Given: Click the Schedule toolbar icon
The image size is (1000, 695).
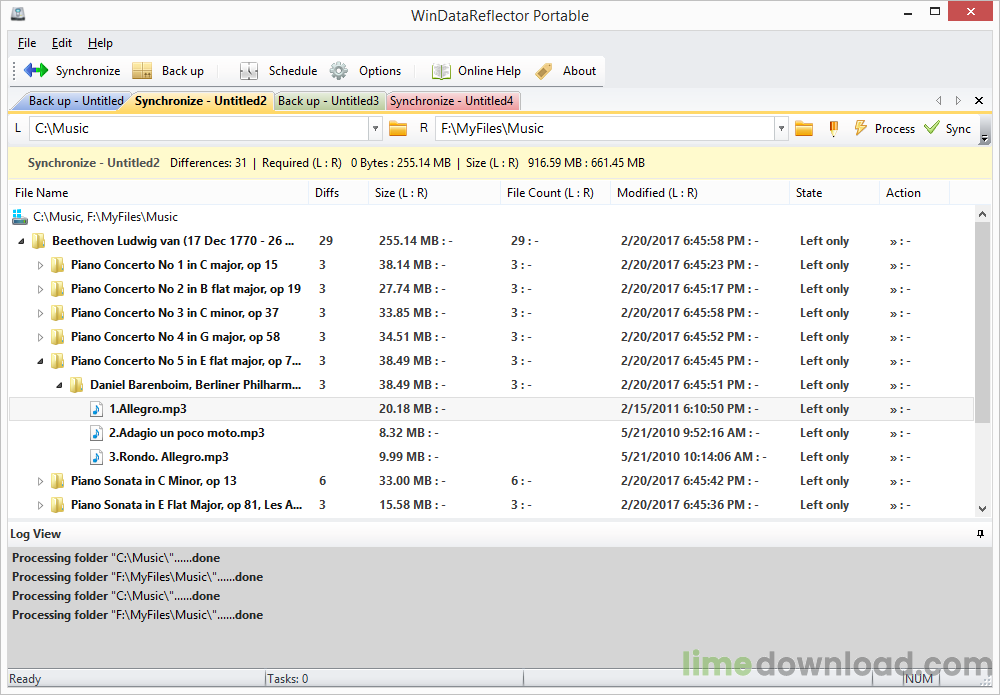Looking at the screenshot, I should [249, 71].
